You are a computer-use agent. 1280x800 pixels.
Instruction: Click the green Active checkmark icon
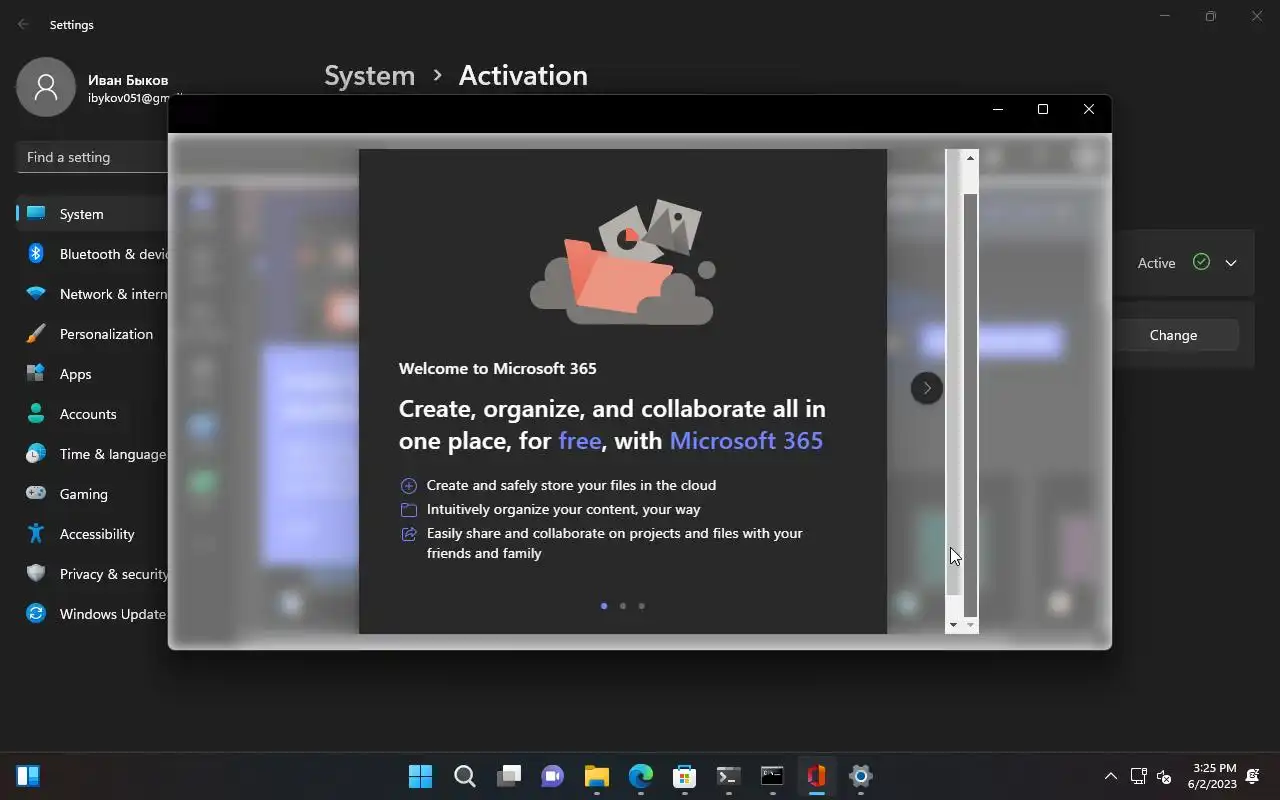tap(1202, 262)
